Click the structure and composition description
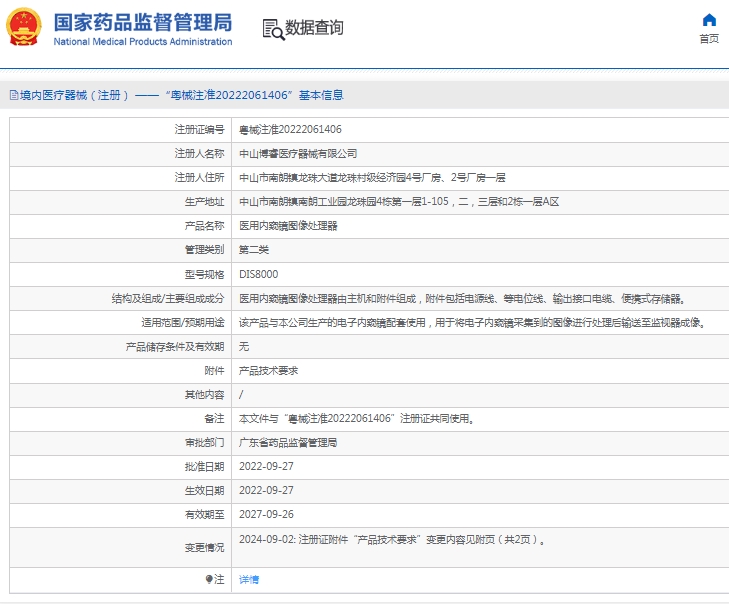 [462, 299]
